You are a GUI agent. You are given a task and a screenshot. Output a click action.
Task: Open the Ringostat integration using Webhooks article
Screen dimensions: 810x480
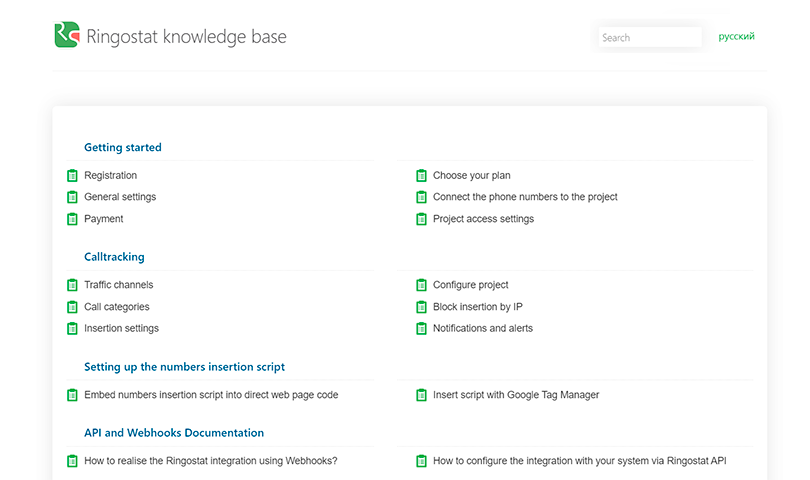click(211, 460)
